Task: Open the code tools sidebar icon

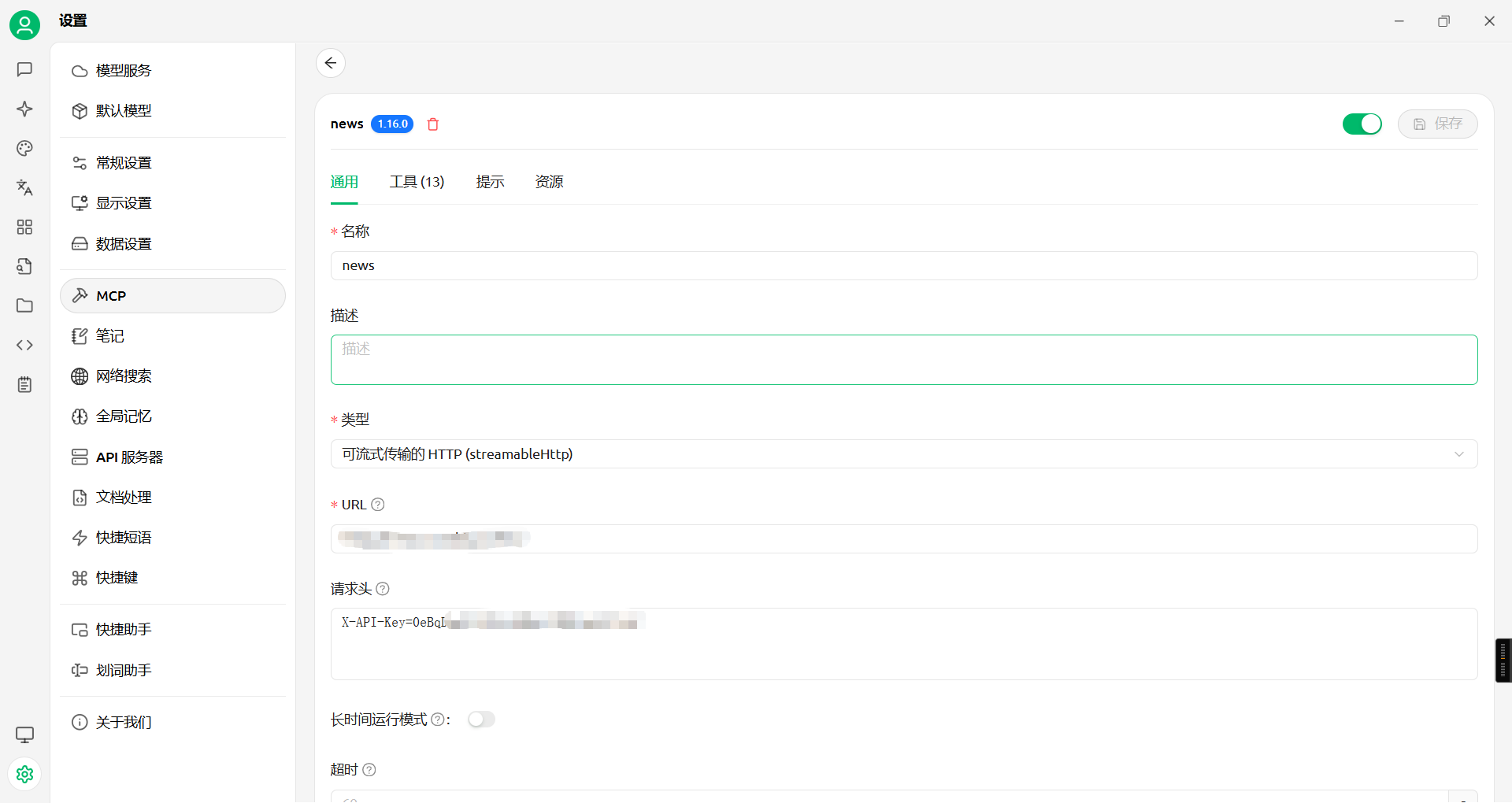Action: point(24,345)
